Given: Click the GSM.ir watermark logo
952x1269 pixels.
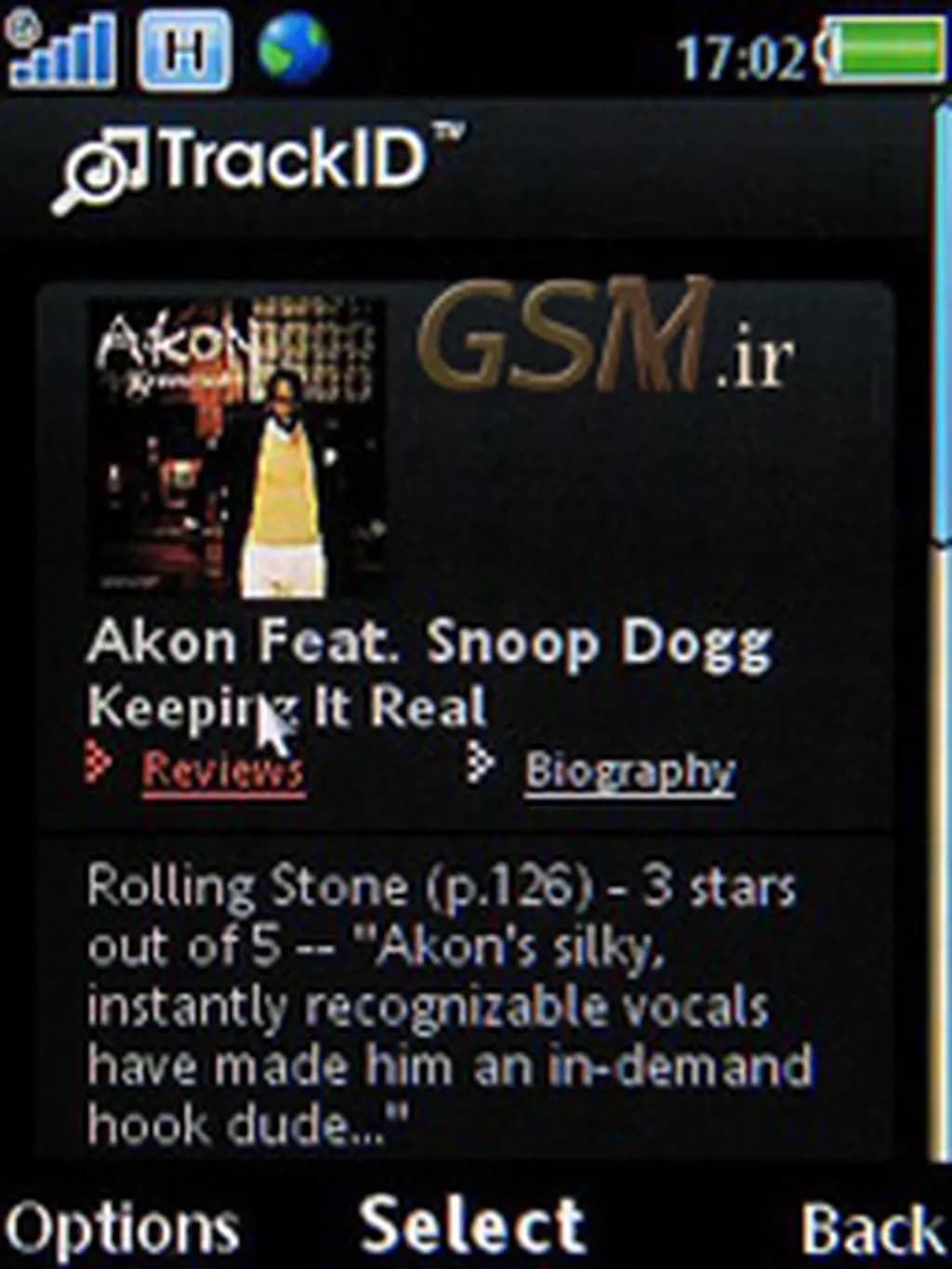Looking at the screenshot, I should click(604, 337).
